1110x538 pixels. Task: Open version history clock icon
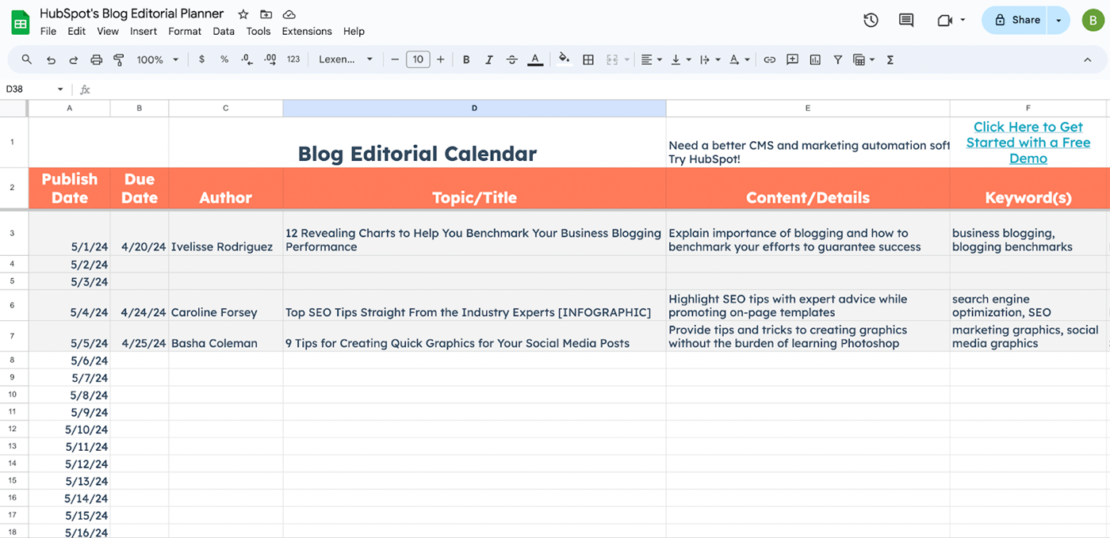point(871,20)
